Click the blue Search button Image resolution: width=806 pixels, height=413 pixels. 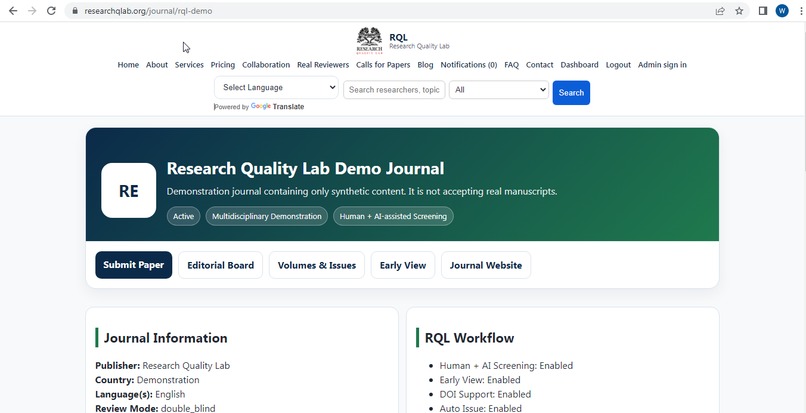click(571, 93)
